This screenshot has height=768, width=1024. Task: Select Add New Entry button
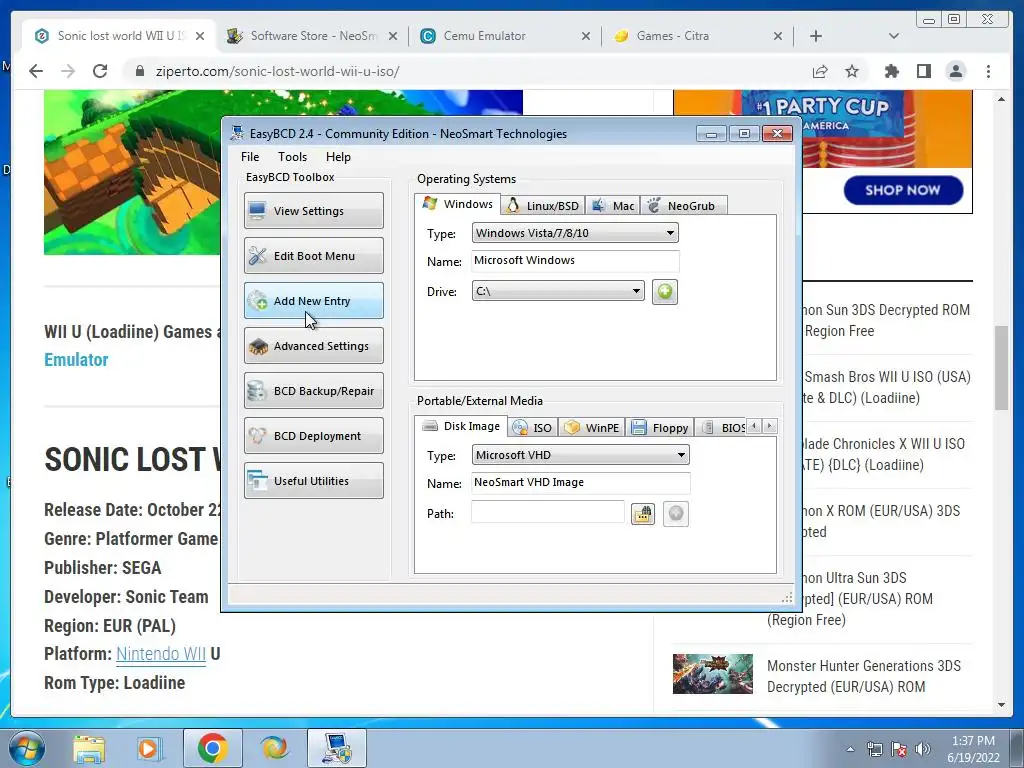(313, 300)
